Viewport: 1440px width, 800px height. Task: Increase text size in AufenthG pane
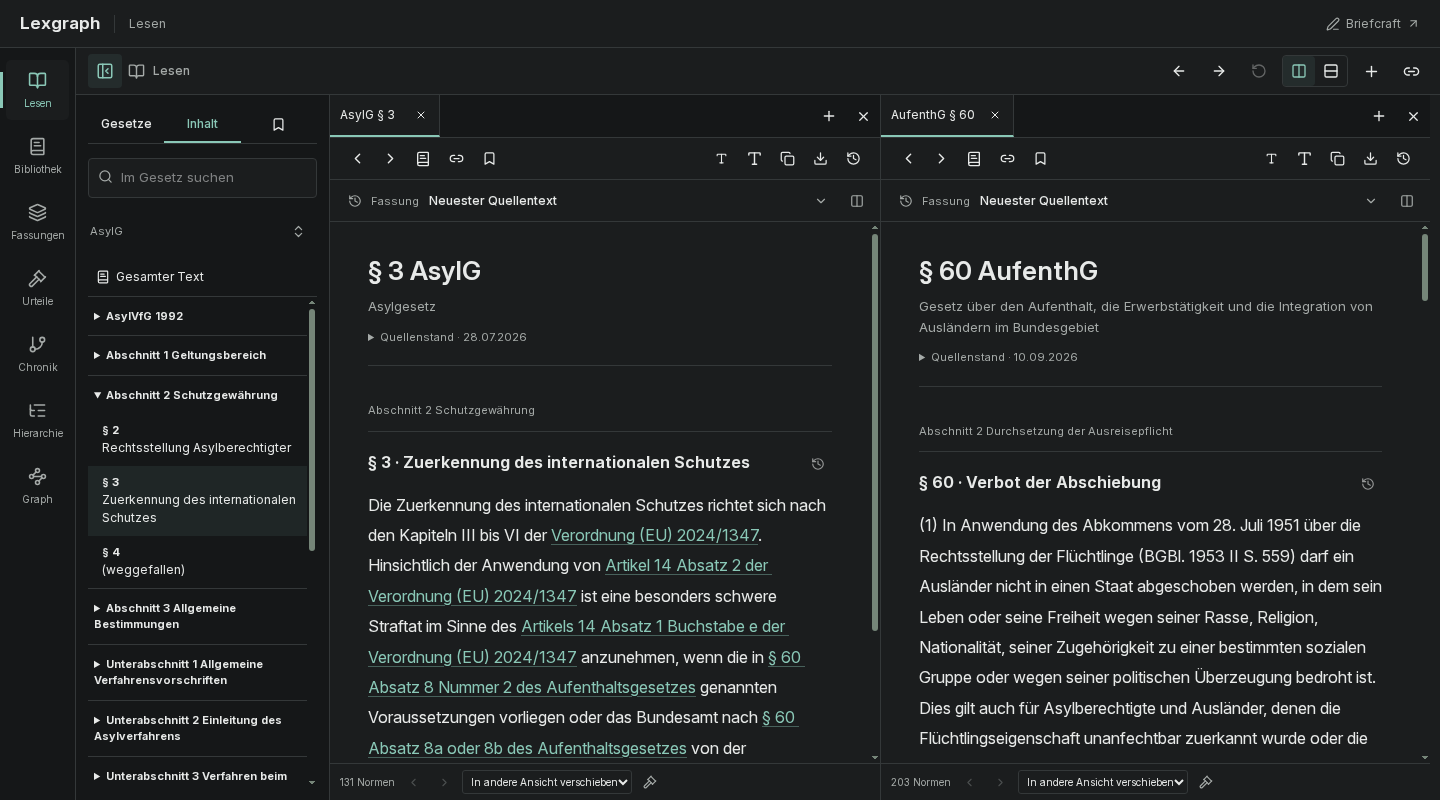[x=1304, y=159]
